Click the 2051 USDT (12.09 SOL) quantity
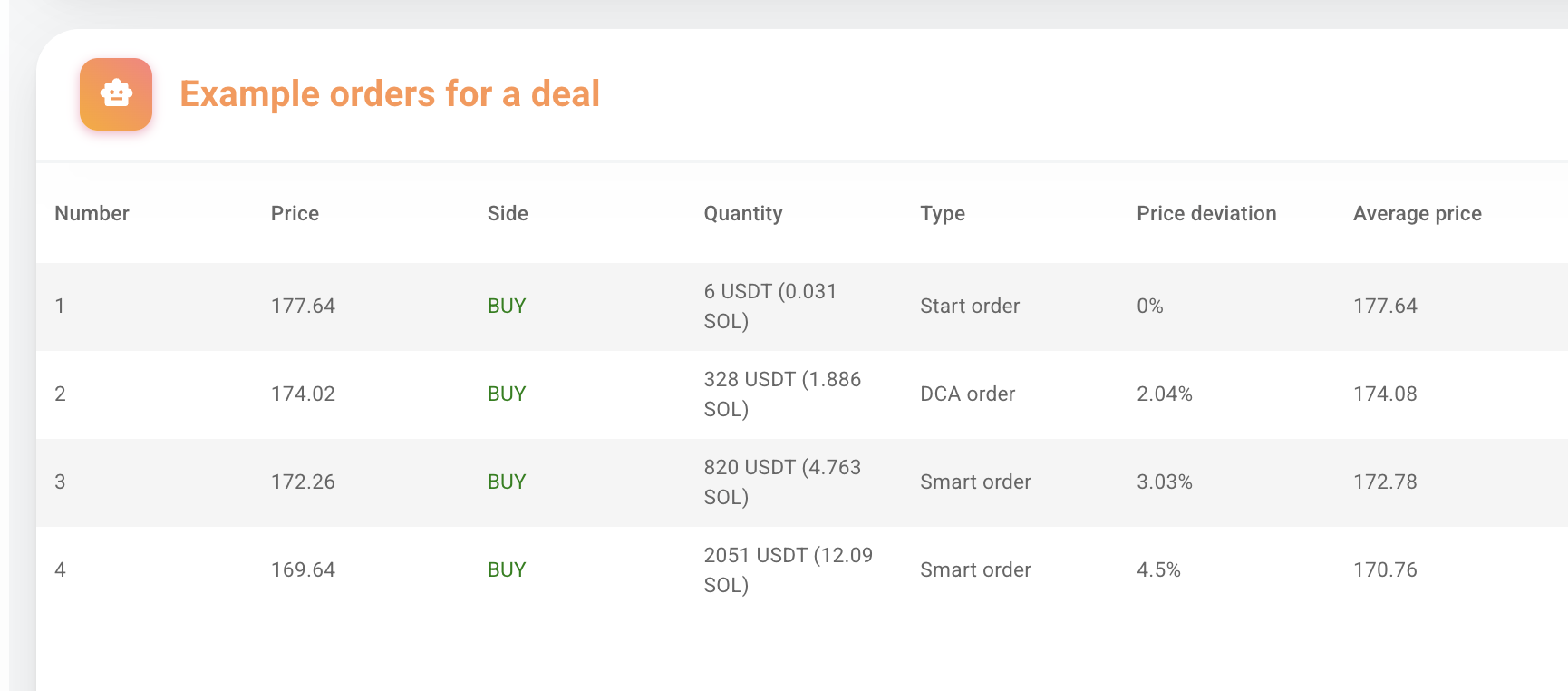Image resolution: width=1568 pixels, height=691 pixels. point(788,570)
